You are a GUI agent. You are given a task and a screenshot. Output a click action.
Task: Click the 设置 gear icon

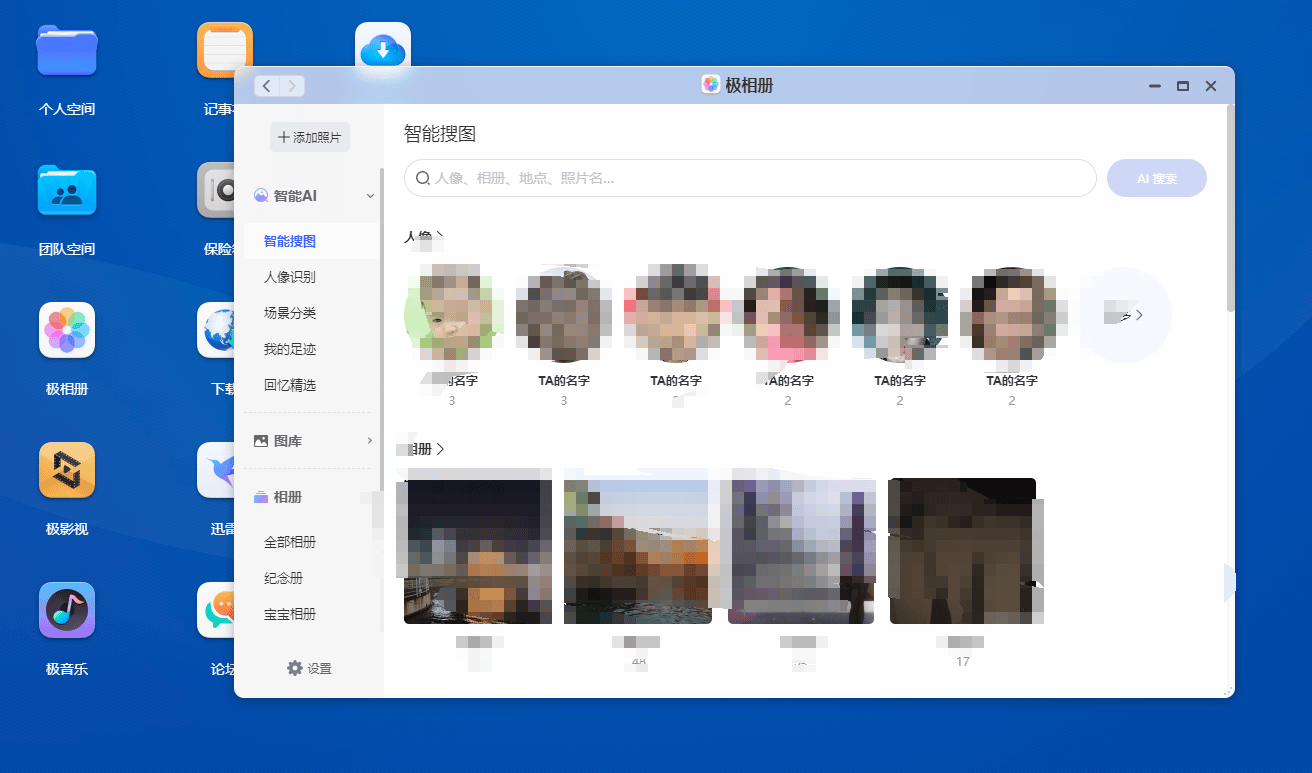[x=294, y=668]
